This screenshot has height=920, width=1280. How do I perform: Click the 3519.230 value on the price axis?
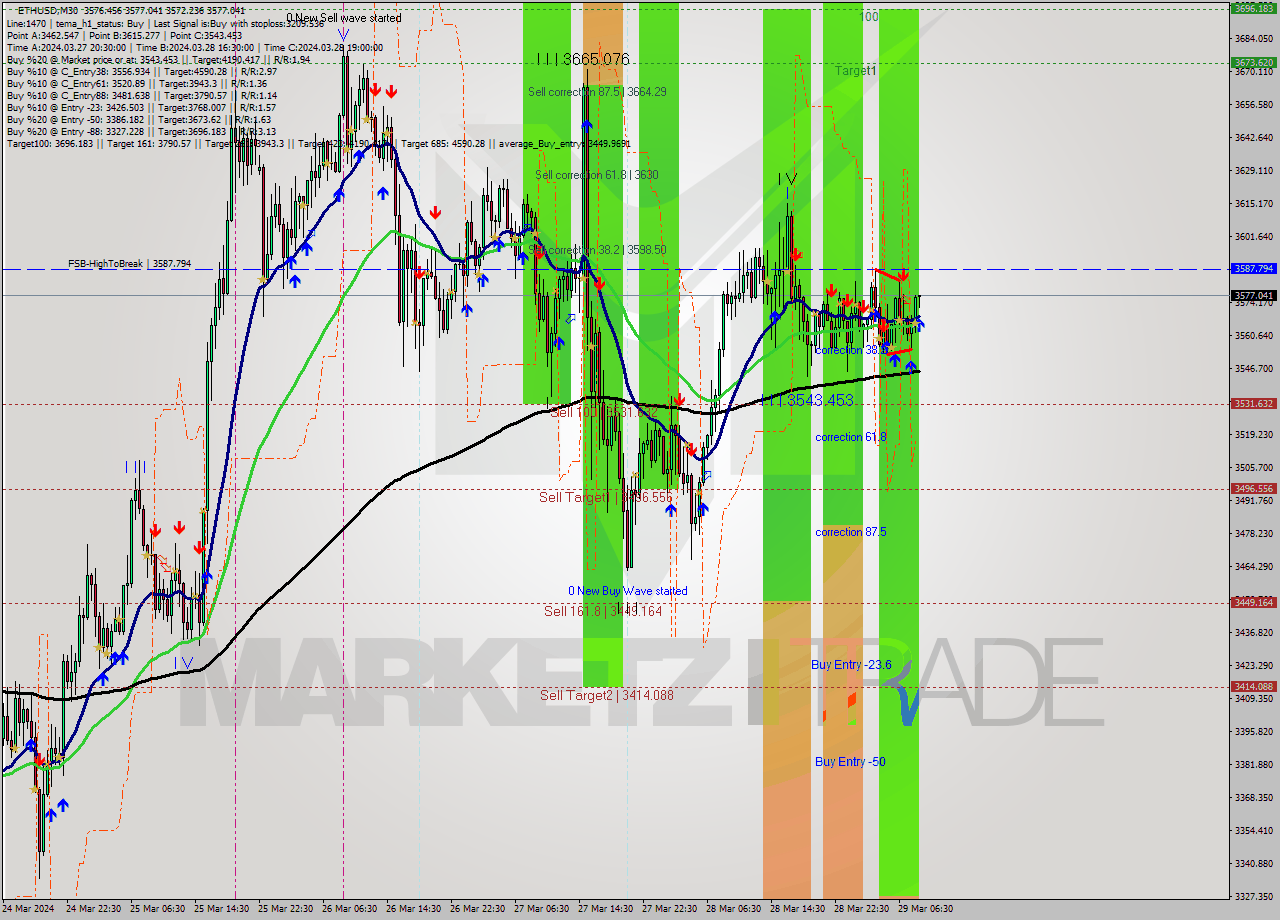pos(1254,434)
